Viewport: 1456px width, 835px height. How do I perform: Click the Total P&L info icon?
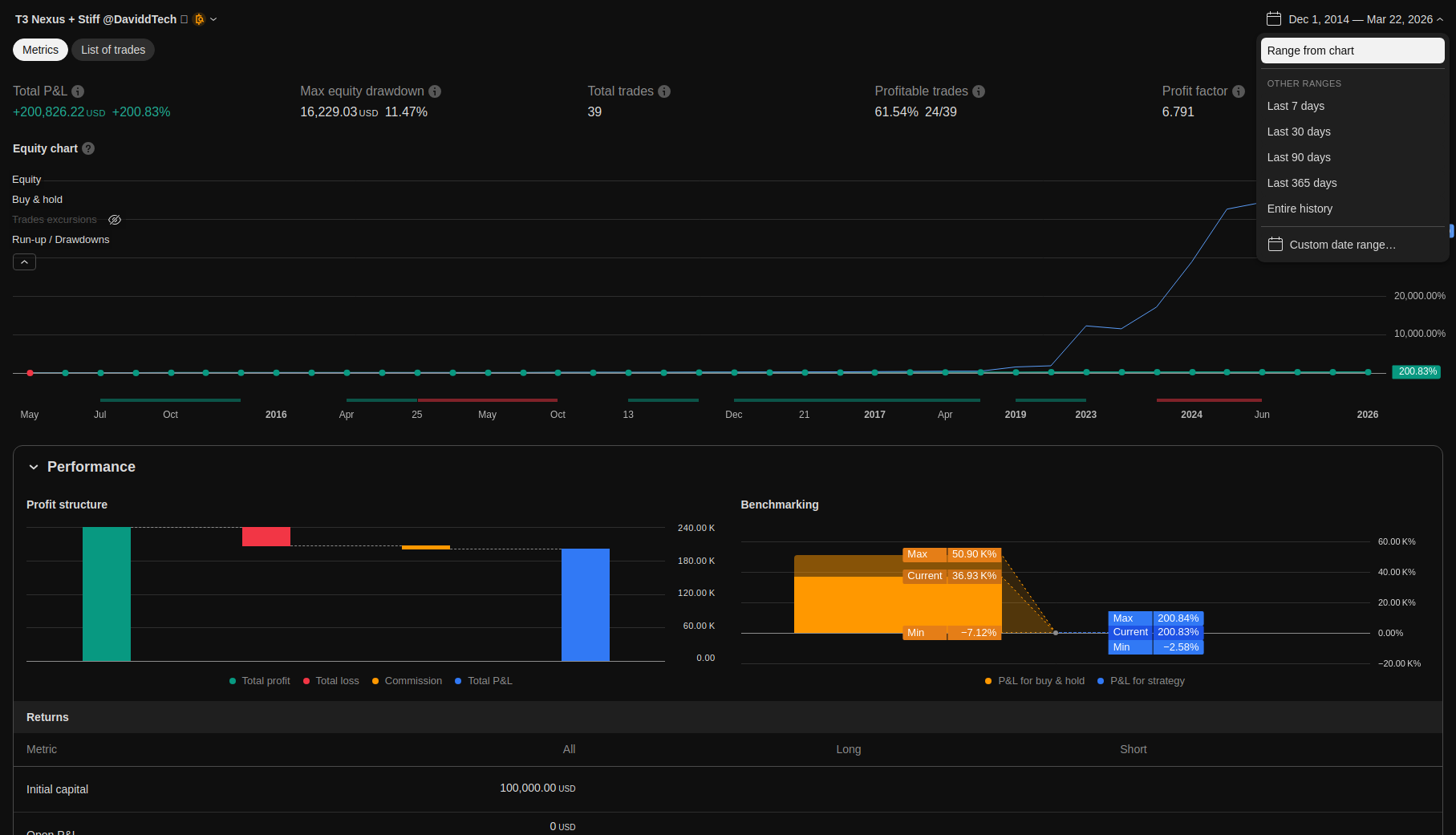pos(78,91)
